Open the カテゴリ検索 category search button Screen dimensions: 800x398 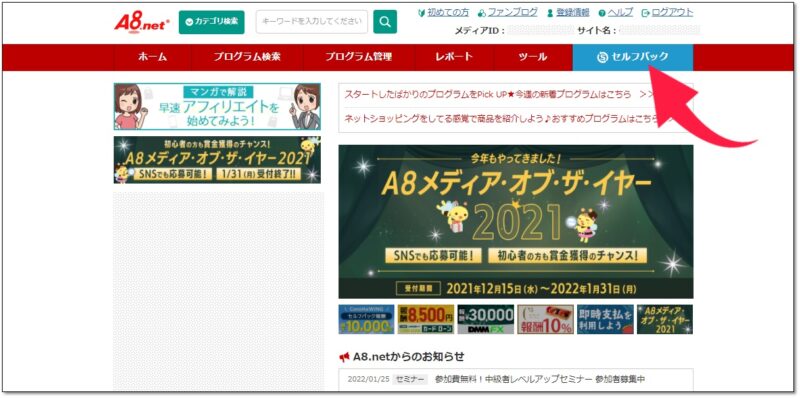click(x=211, y=22)
